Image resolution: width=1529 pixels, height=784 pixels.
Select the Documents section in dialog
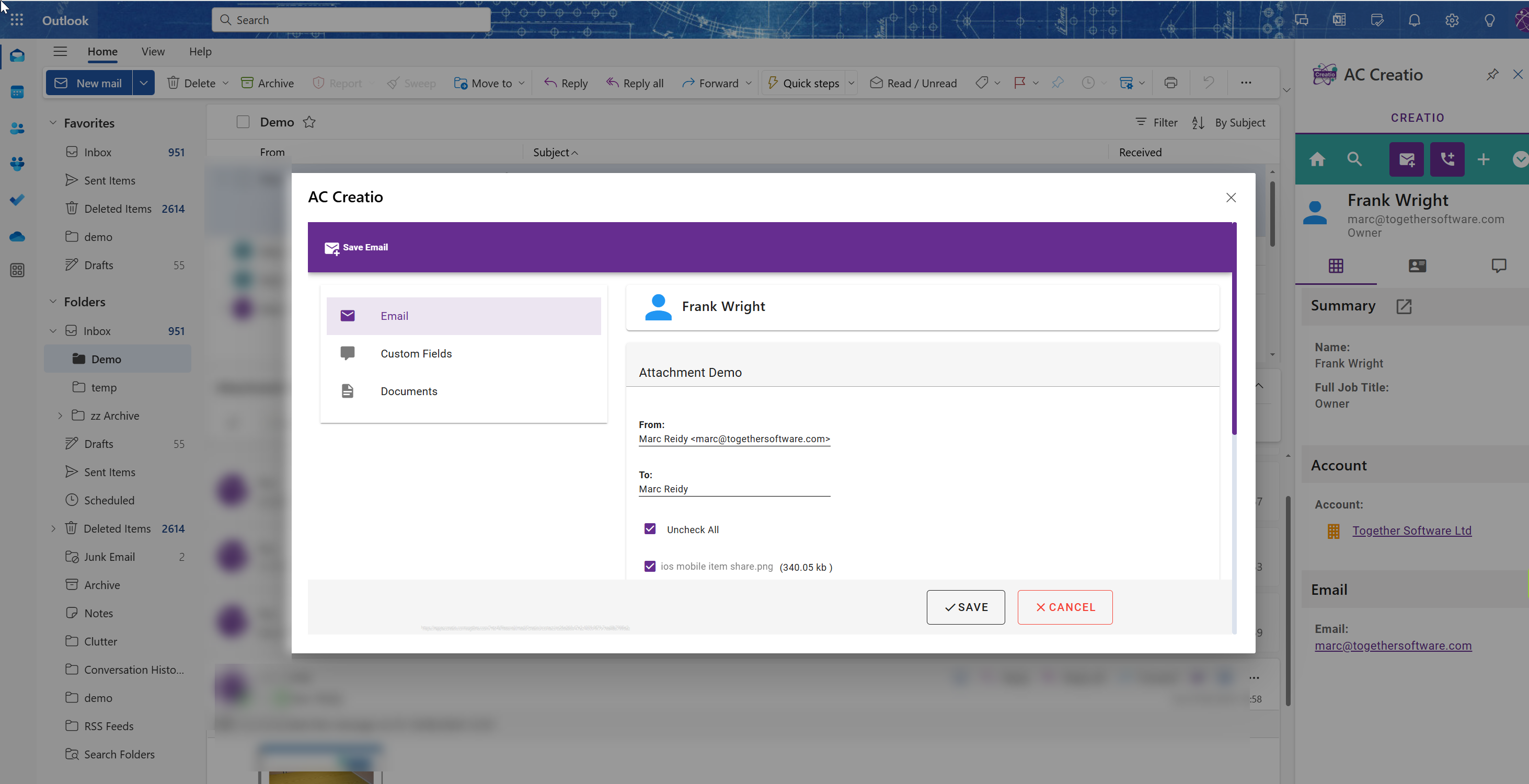(464, 391)
